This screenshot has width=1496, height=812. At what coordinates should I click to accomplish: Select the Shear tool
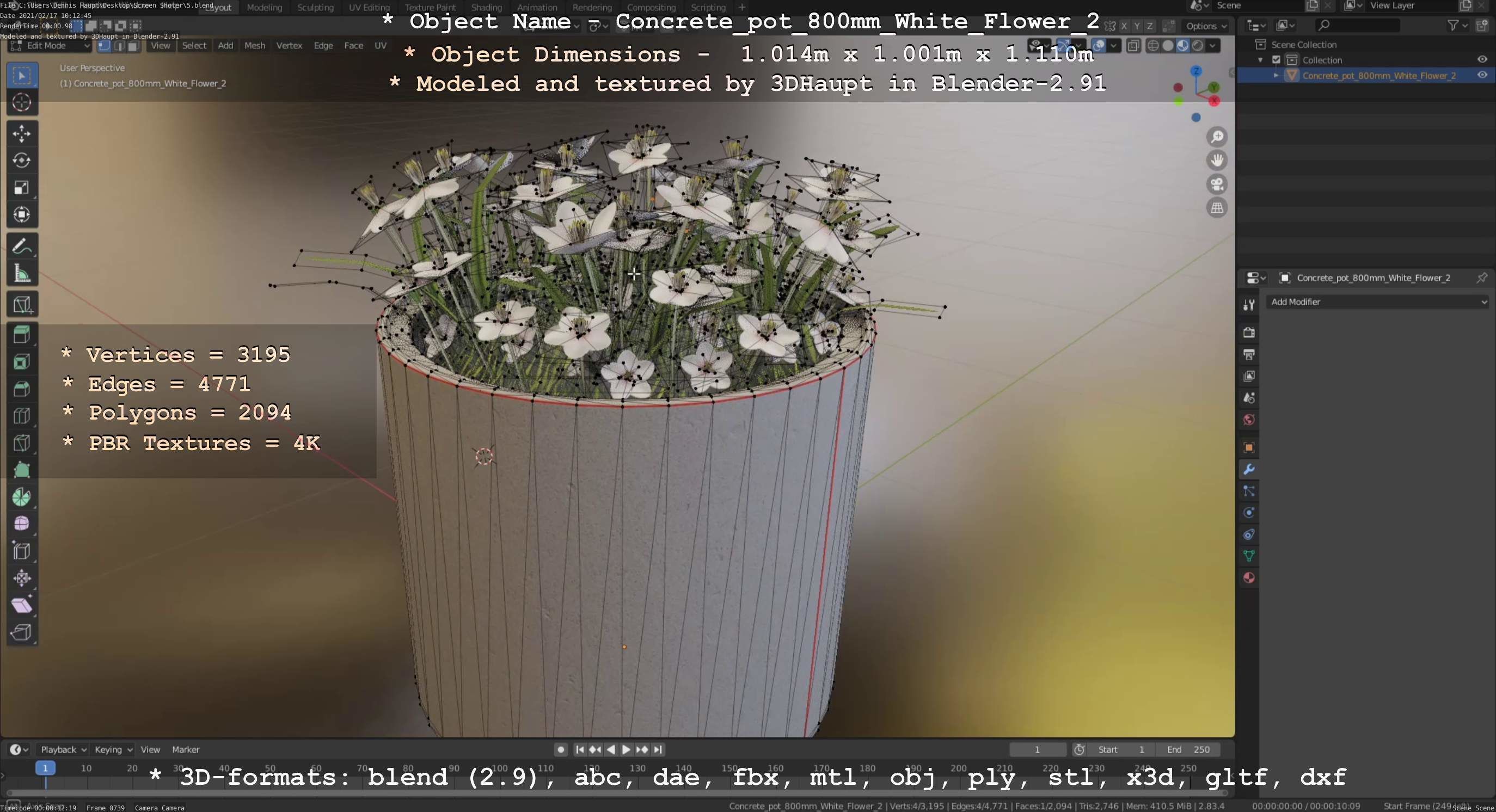22,605
